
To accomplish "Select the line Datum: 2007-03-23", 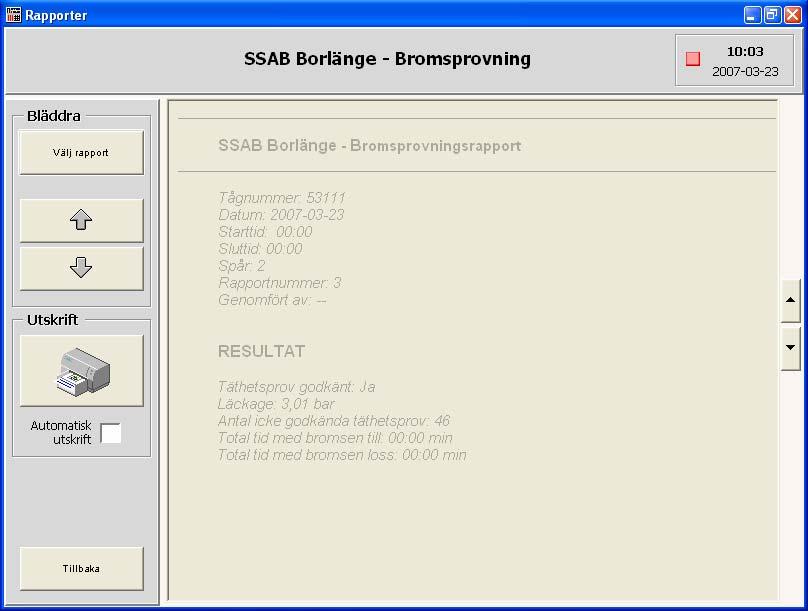I will tap(281, 215).
